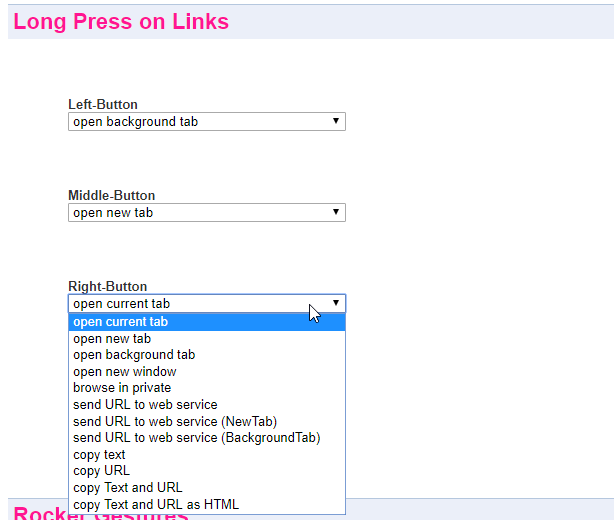The width and height of the screenshot is (614, 520).
Task: Pick plain 'send URL to web service'
Action: (207, 404)
